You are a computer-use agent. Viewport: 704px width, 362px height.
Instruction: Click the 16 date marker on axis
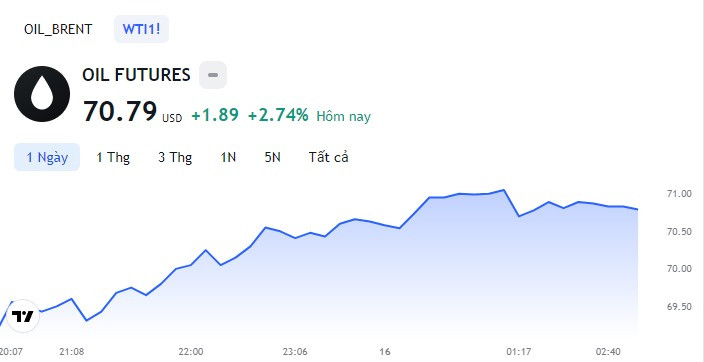tap(385, 352)
